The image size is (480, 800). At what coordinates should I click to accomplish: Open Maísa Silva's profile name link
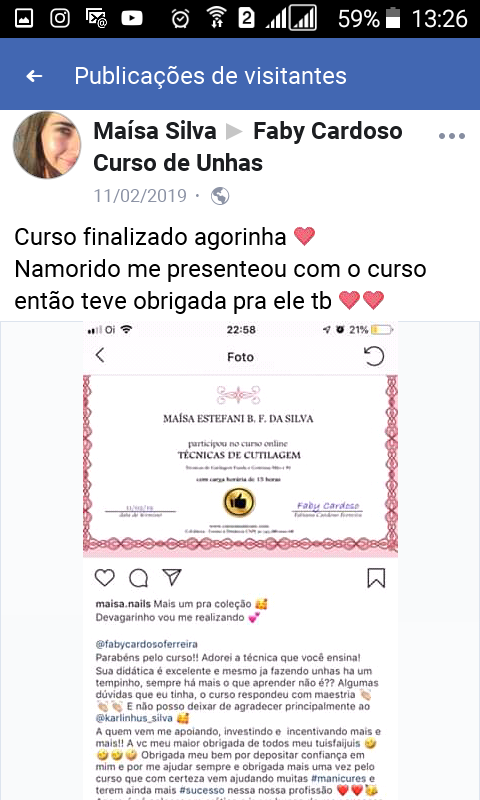pos(155,132)
